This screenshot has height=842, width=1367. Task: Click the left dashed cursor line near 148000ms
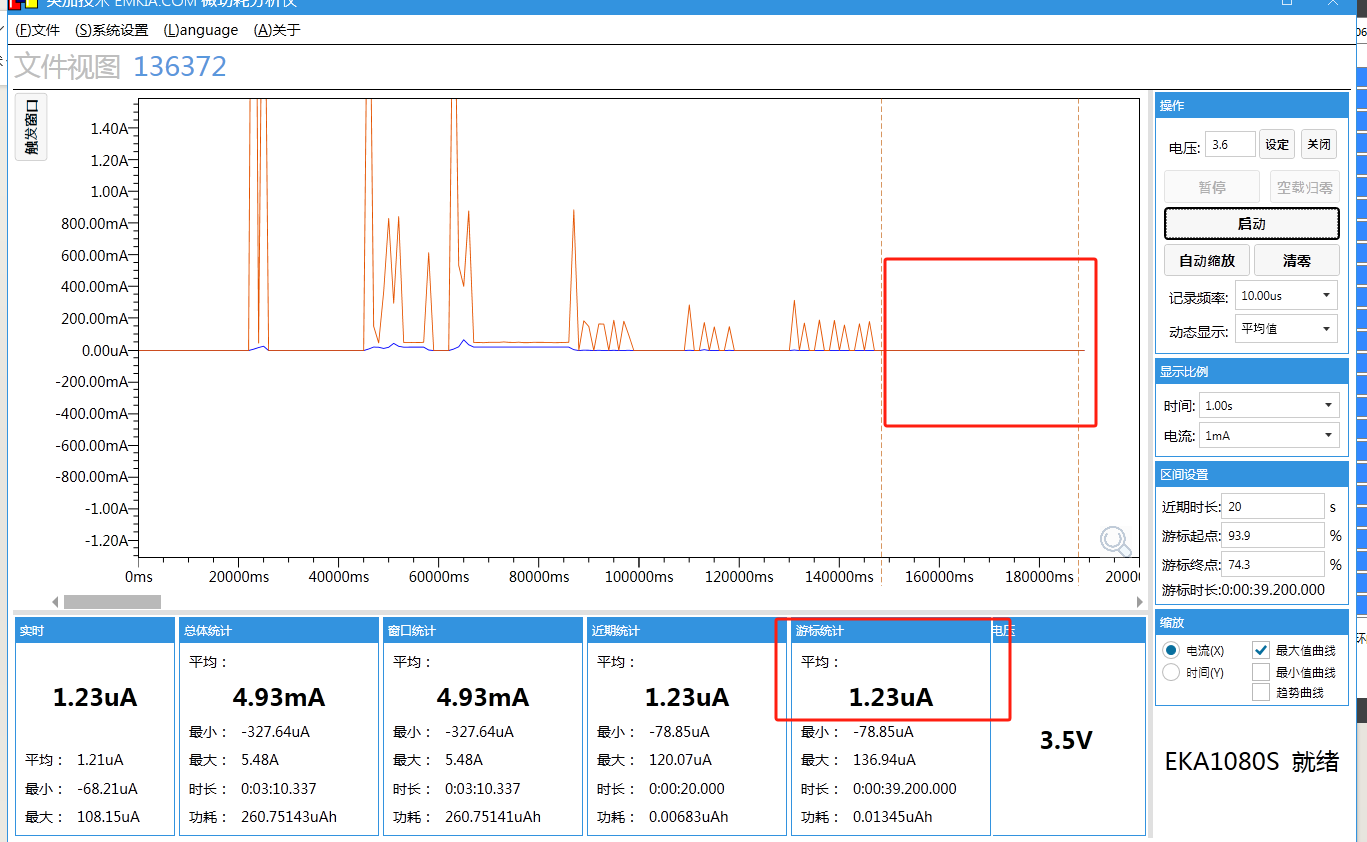(881, 330)
